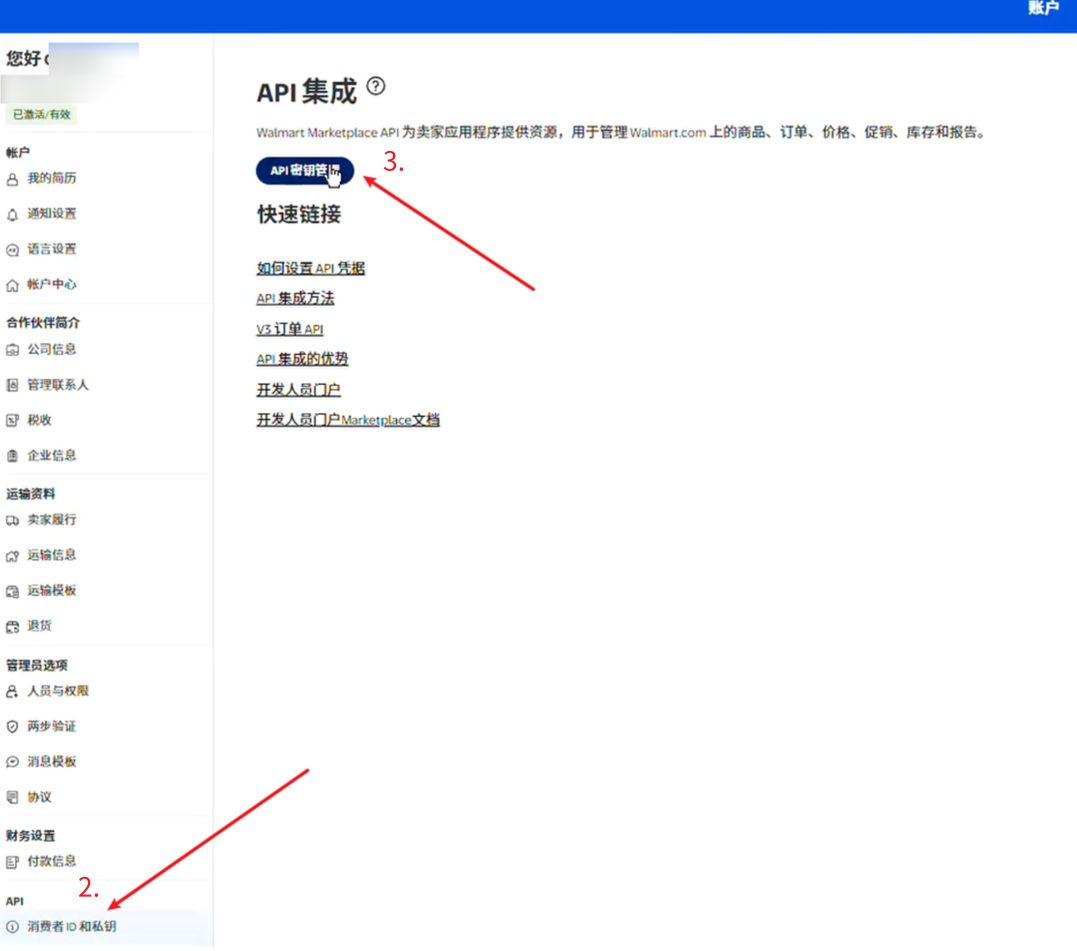Viewport: 1077px width, 951px height.
Task: Open 我的简历 in the sidebar
Action: (x=52, y=179)
